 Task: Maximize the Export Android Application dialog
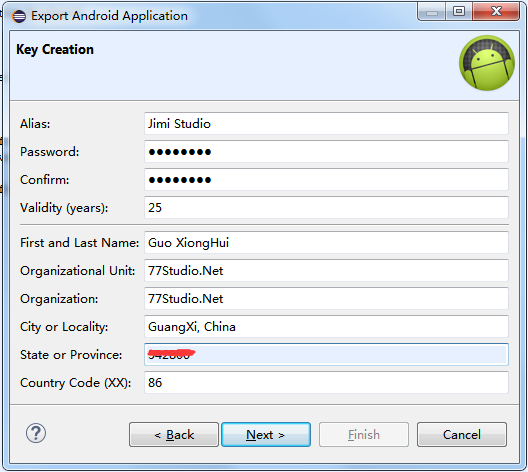[x=459, y=12]
